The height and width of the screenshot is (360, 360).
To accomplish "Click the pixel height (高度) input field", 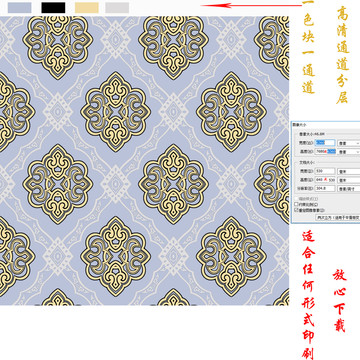I will click(325, 151).
